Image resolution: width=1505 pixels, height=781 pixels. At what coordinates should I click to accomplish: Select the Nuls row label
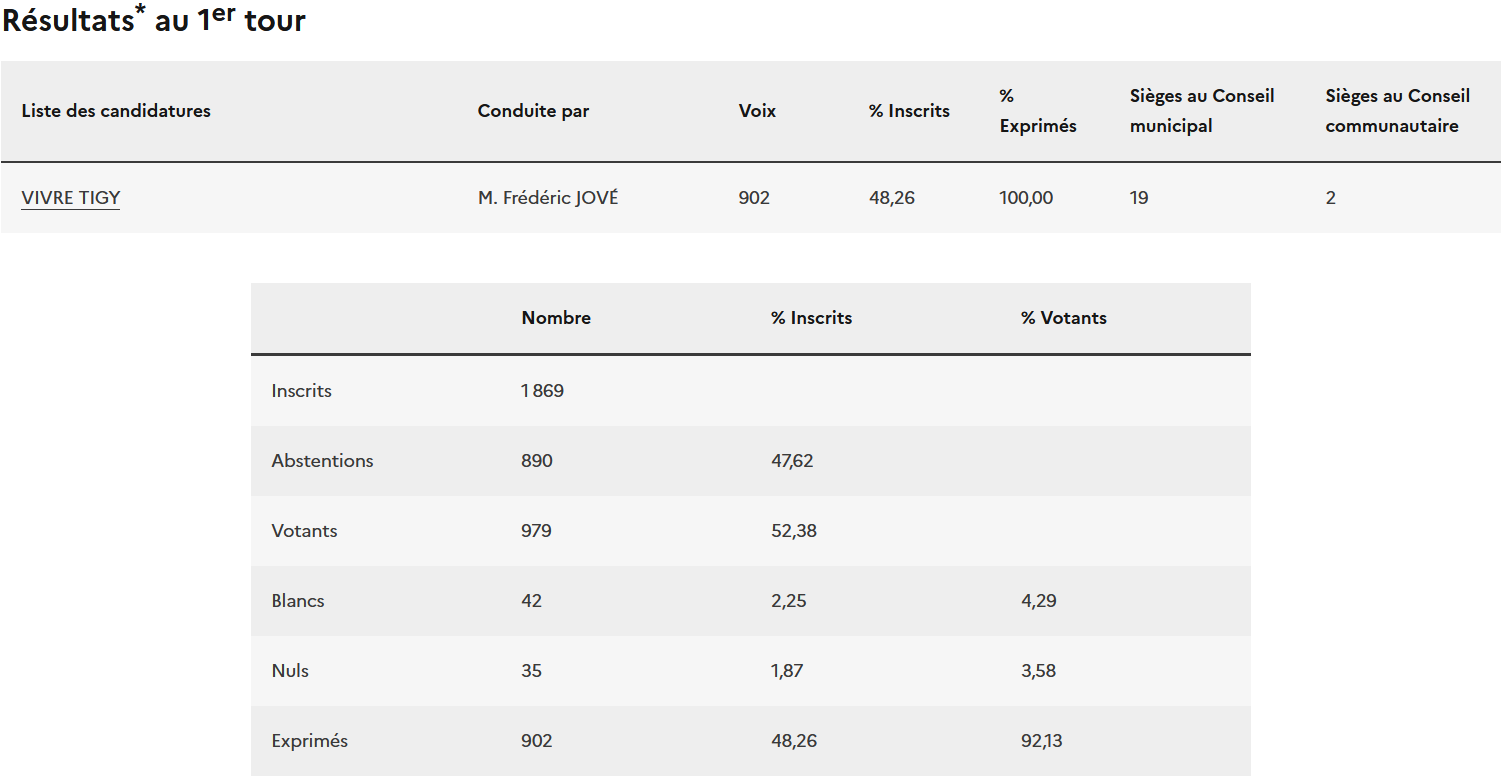(x=290, y=671)
